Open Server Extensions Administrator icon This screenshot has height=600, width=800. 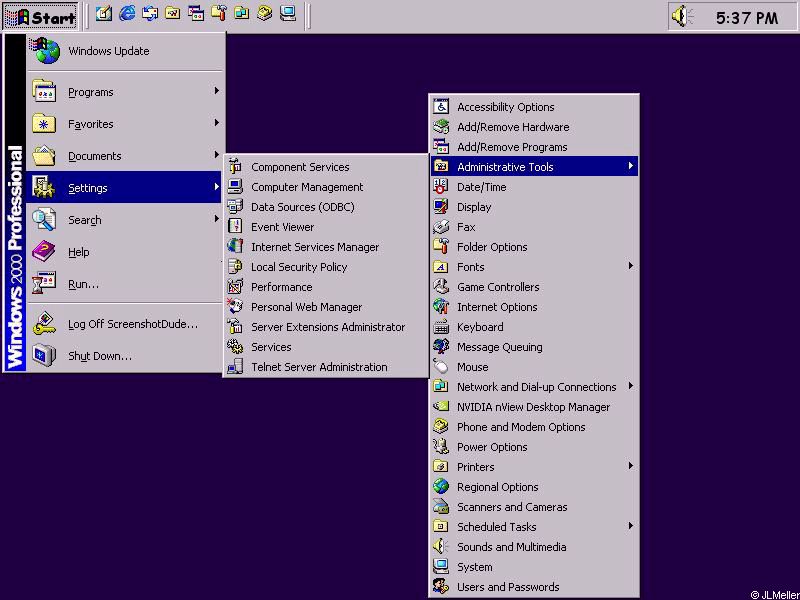click(x=235, y=326)
